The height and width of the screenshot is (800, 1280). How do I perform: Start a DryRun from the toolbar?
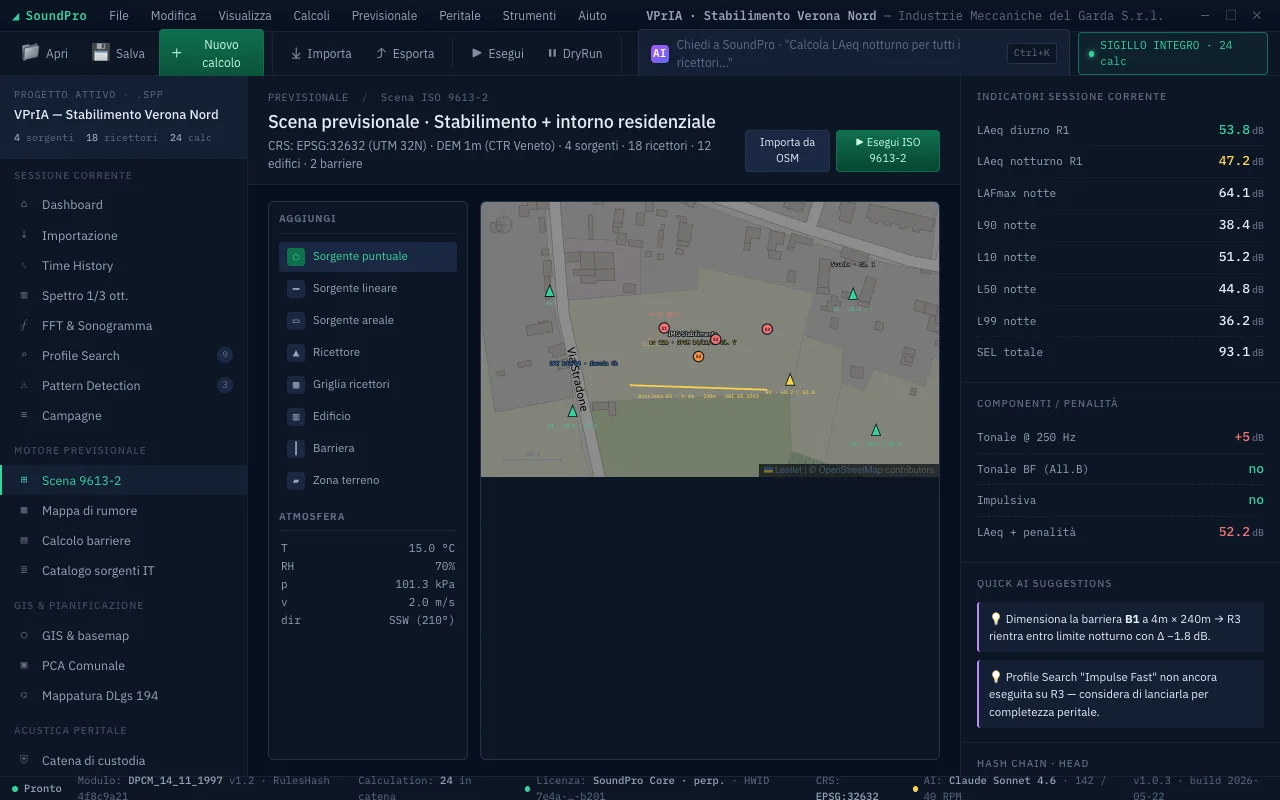pos(575,53)
